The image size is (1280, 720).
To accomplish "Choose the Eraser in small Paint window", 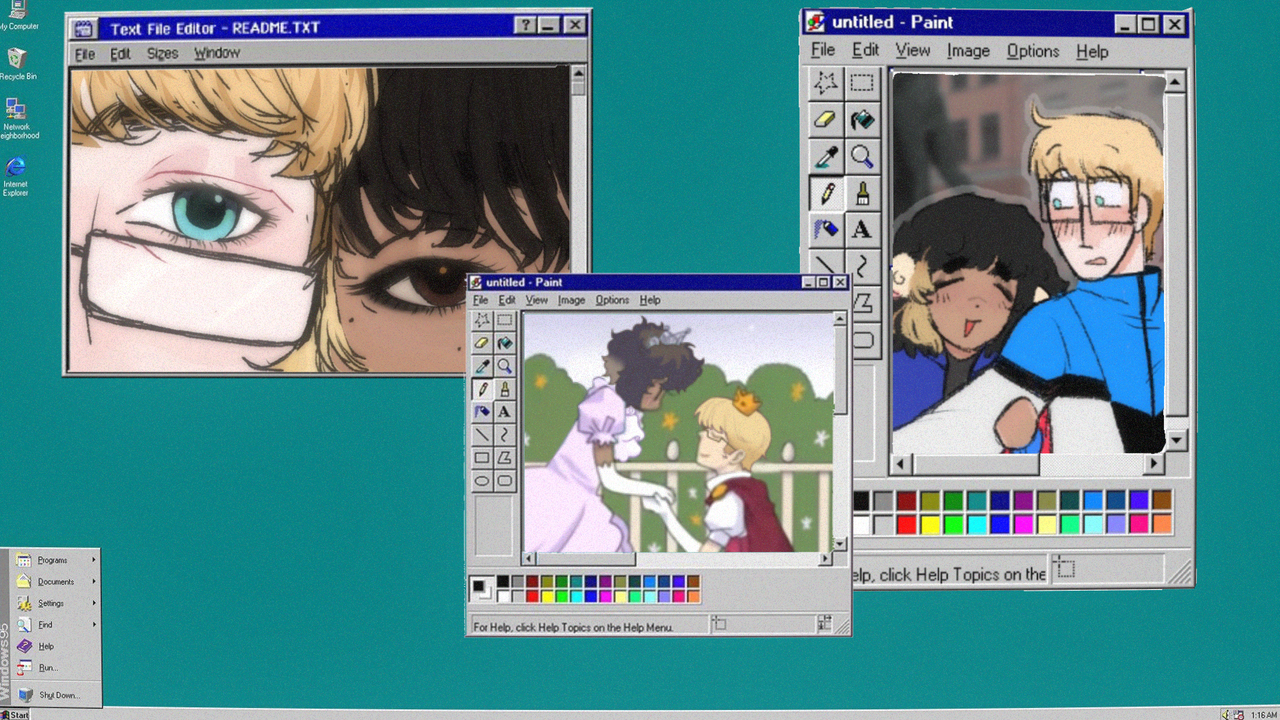I will [x=482, y=343].
